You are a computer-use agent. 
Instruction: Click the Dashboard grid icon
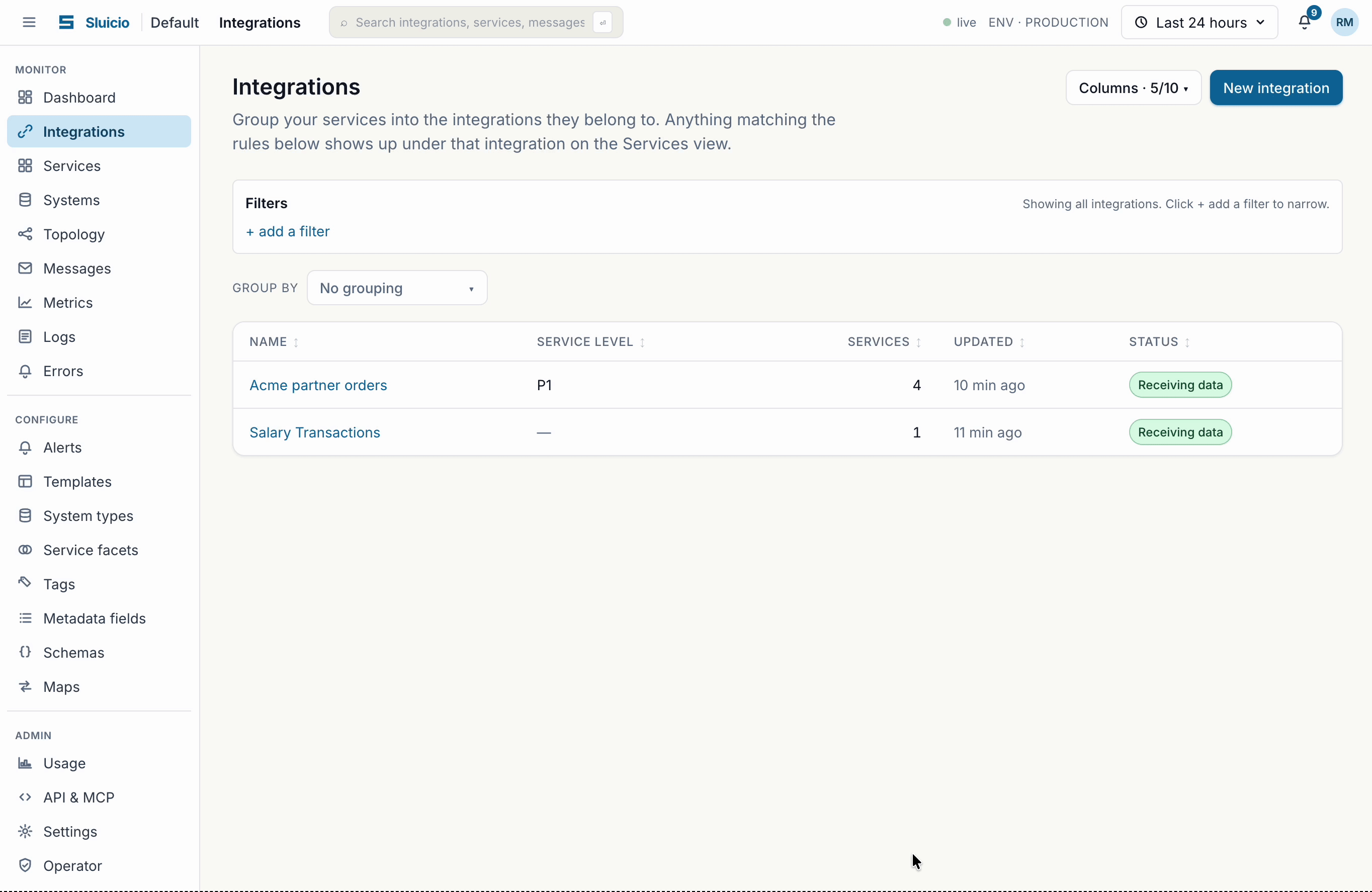tap(25, 98)
